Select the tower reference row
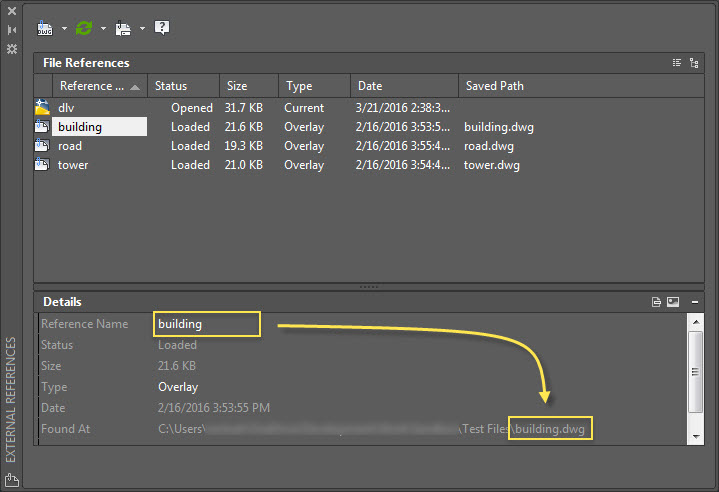The image size is (719, 492). click(x=369, y=165)
